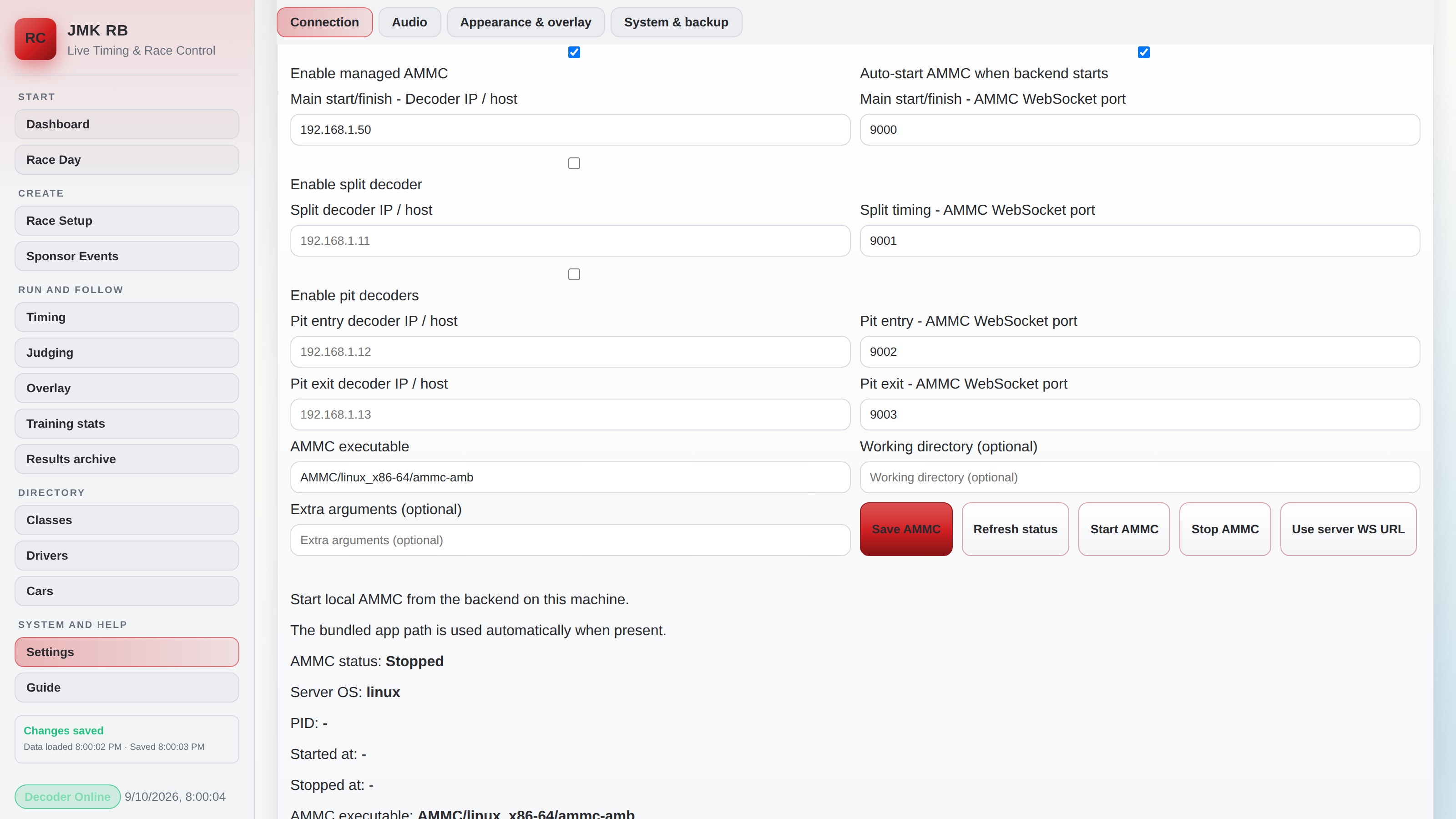Click Refresh status button
The height and width of the screenshot is (819, 1456).
tap(1015, 529)
